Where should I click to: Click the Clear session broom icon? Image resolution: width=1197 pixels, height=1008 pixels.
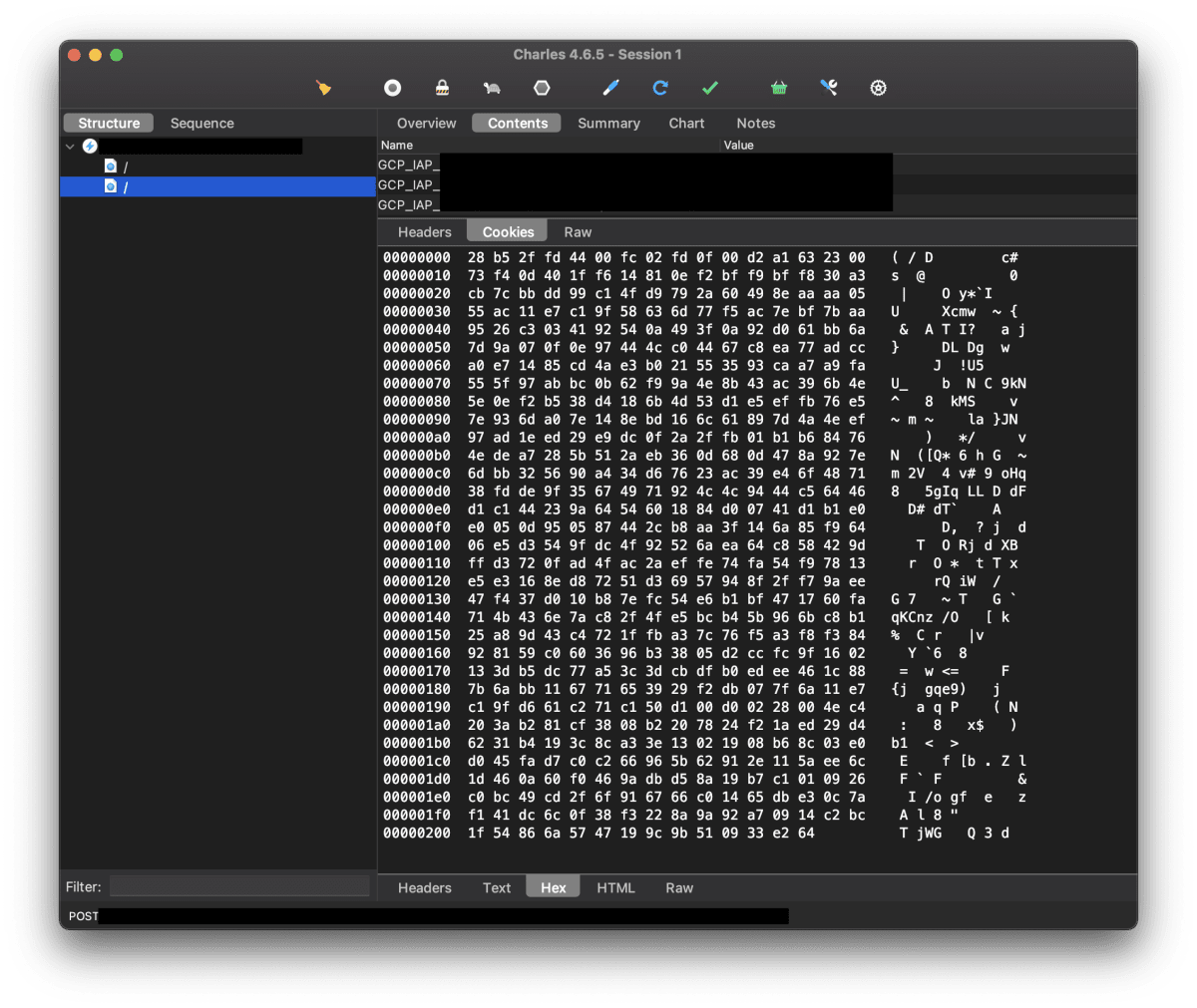(323, 88)
